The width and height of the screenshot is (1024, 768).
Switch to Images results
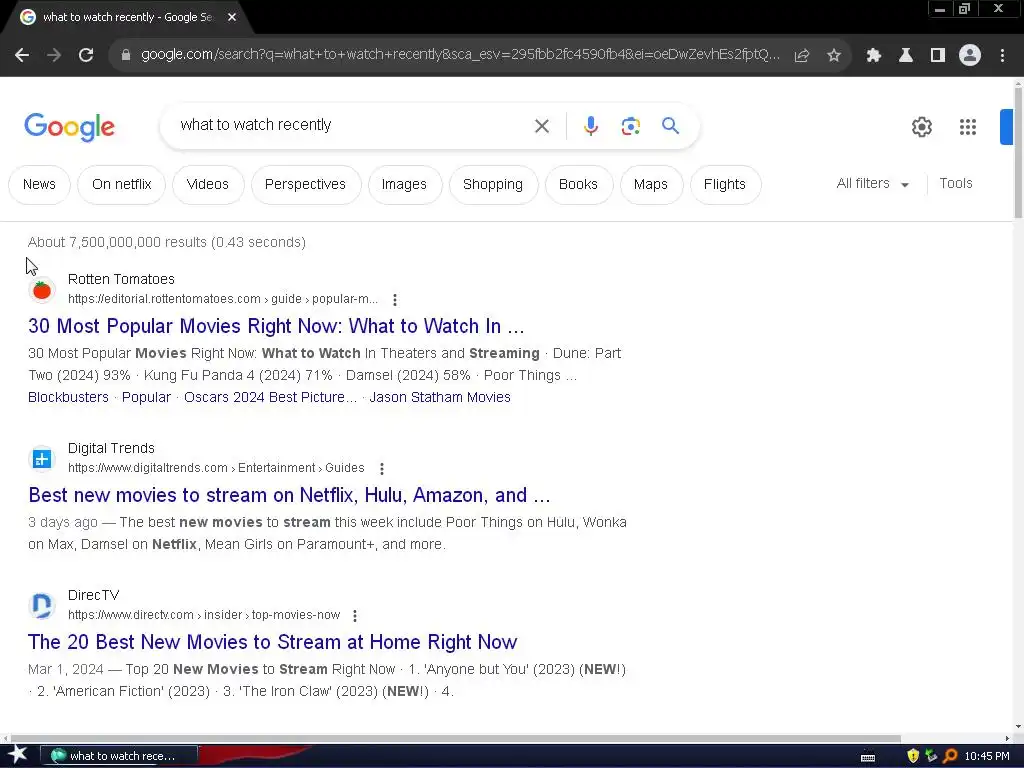(x=404, y=184)
